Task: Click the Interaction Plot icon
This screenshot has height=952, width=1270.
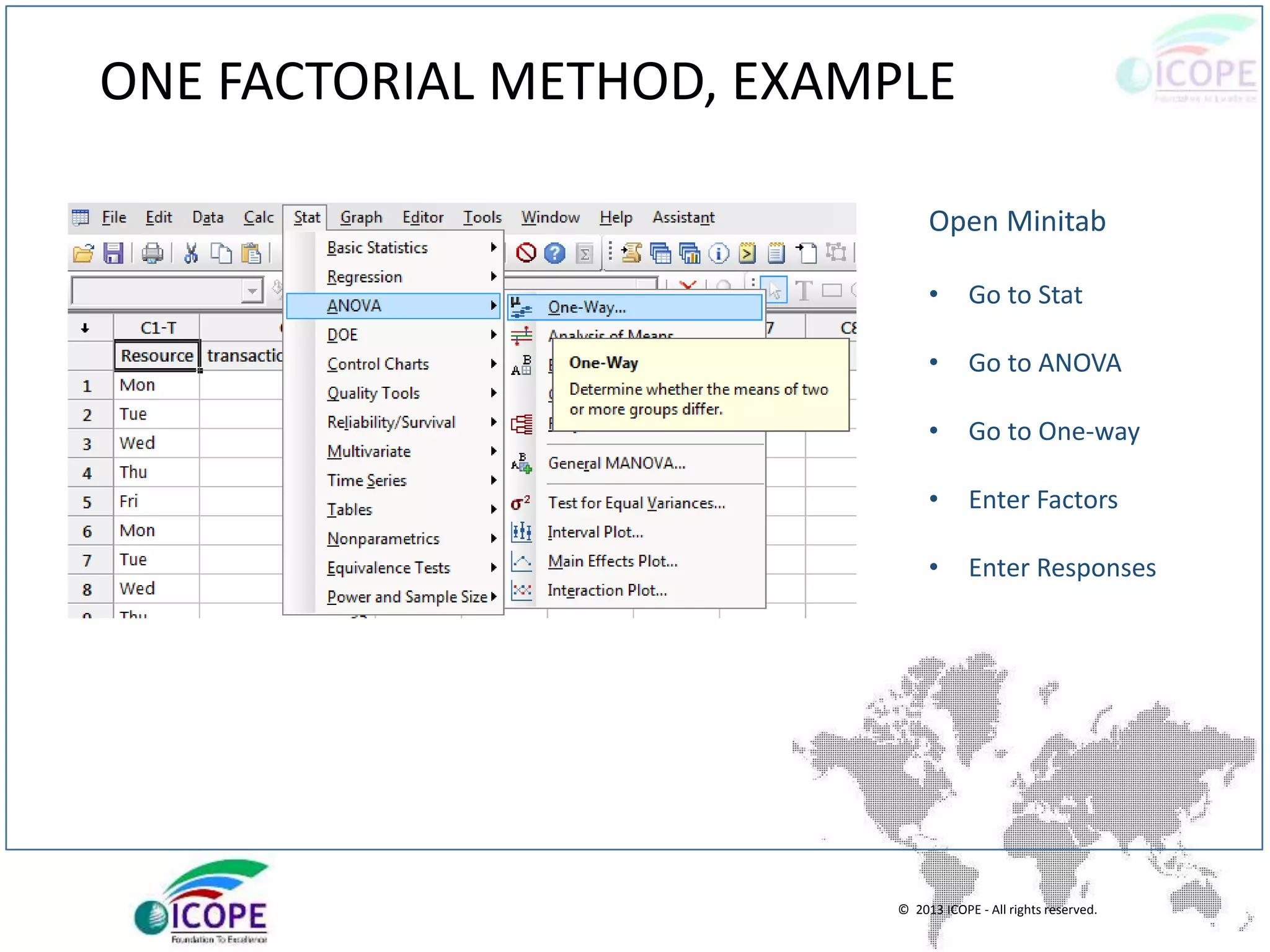Action: coord(522,590)
